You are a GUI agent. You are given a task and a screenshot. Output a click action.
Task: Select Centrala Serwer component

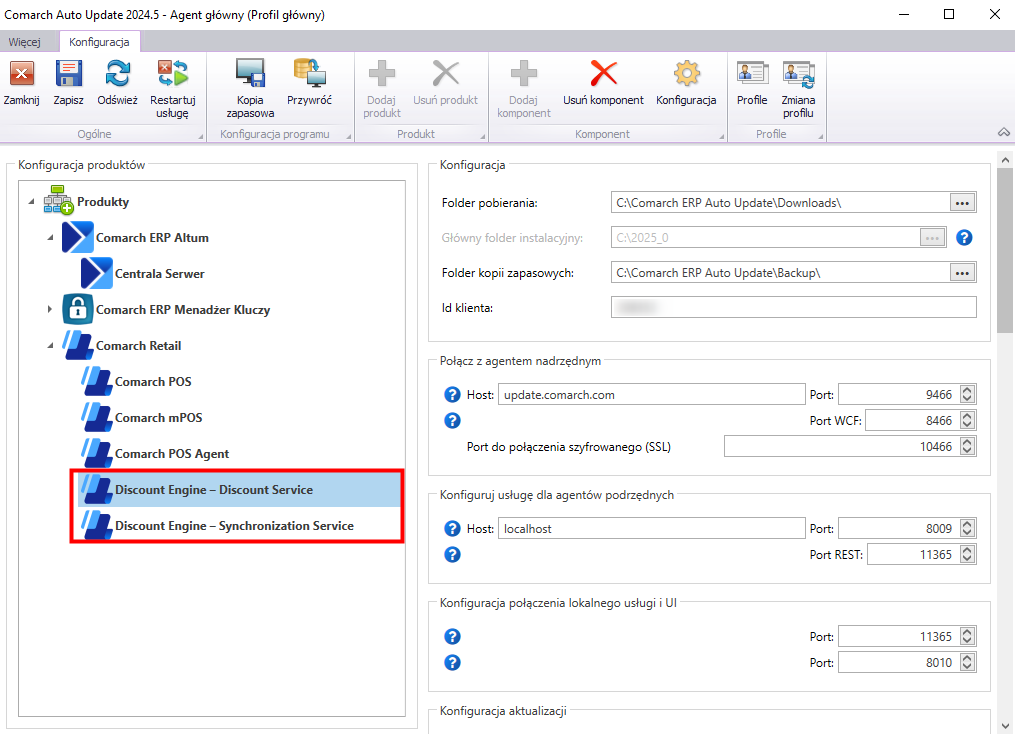point(159,274)
